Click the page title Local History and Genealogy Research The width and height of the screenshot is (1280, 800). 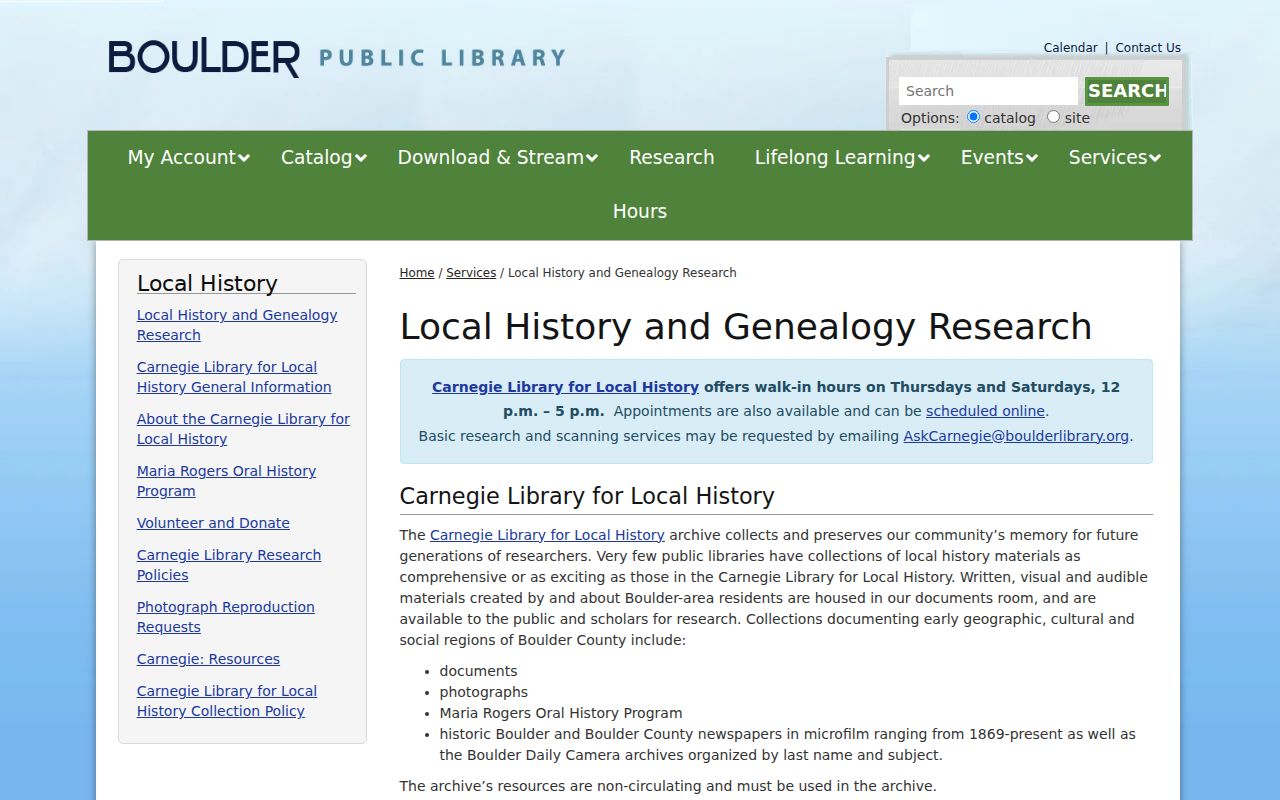pyautogui.click(x=746, y=327)
